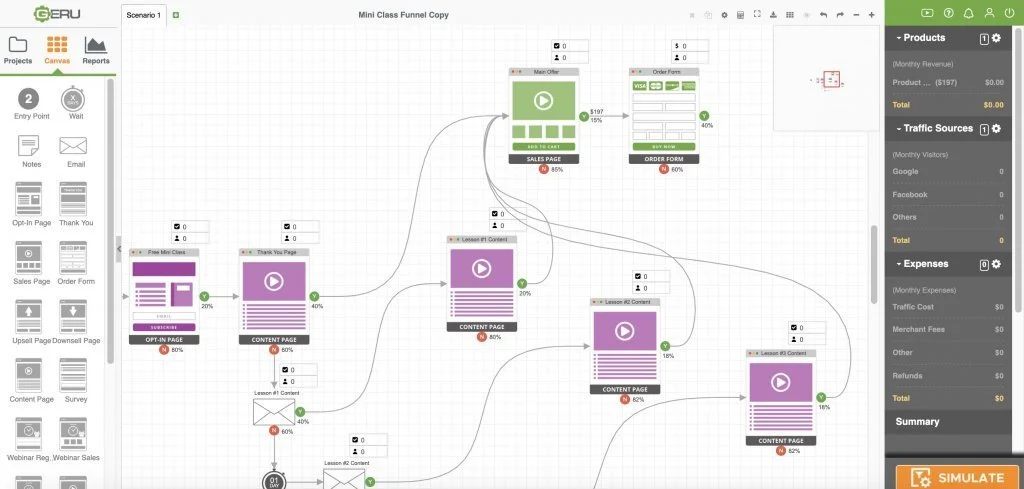The image size is (1024, 489).
Task: Zoom out with the minus icon
Action: coord(856,15)
